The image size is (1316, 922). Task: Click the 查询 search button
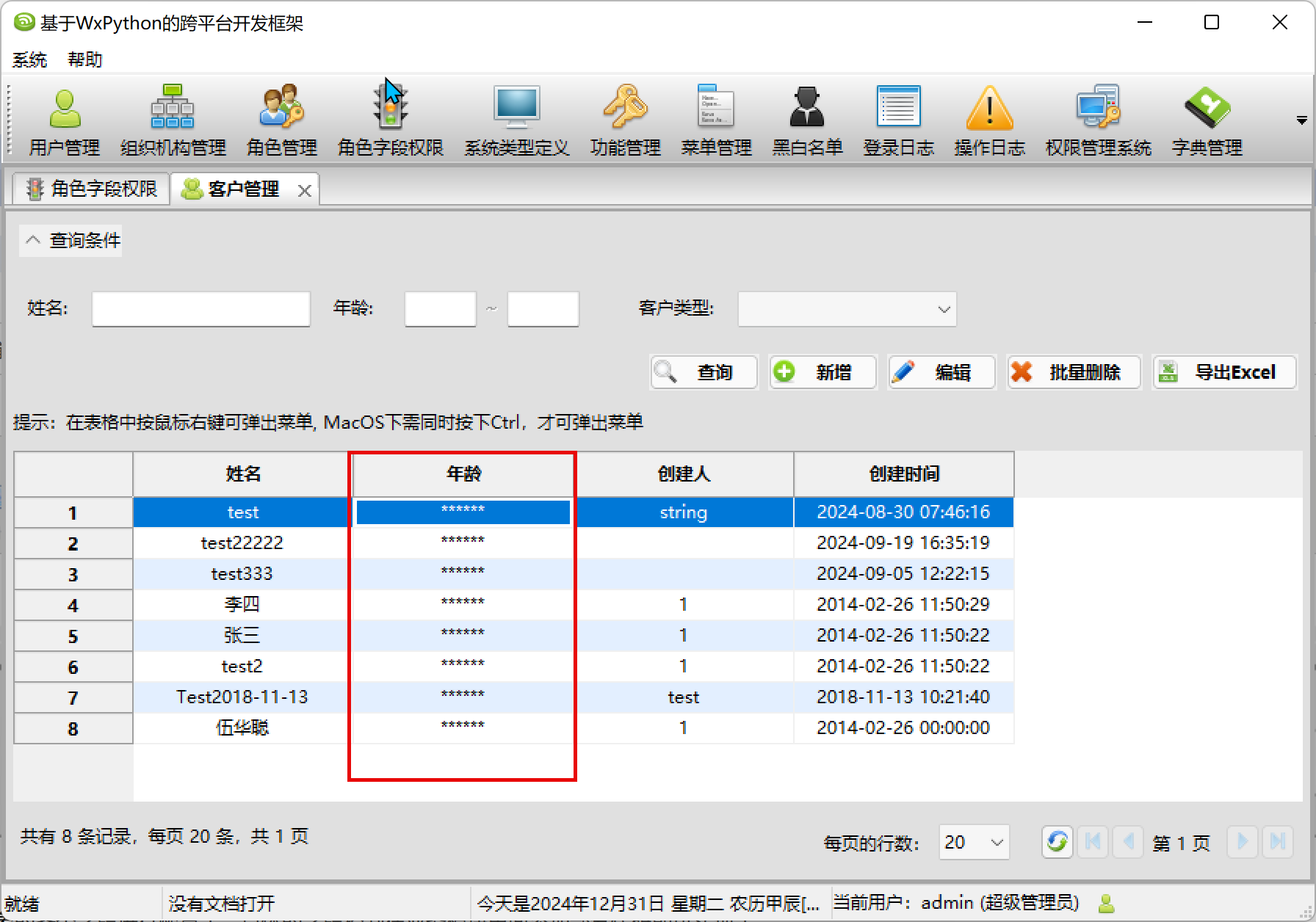point(704,372)
